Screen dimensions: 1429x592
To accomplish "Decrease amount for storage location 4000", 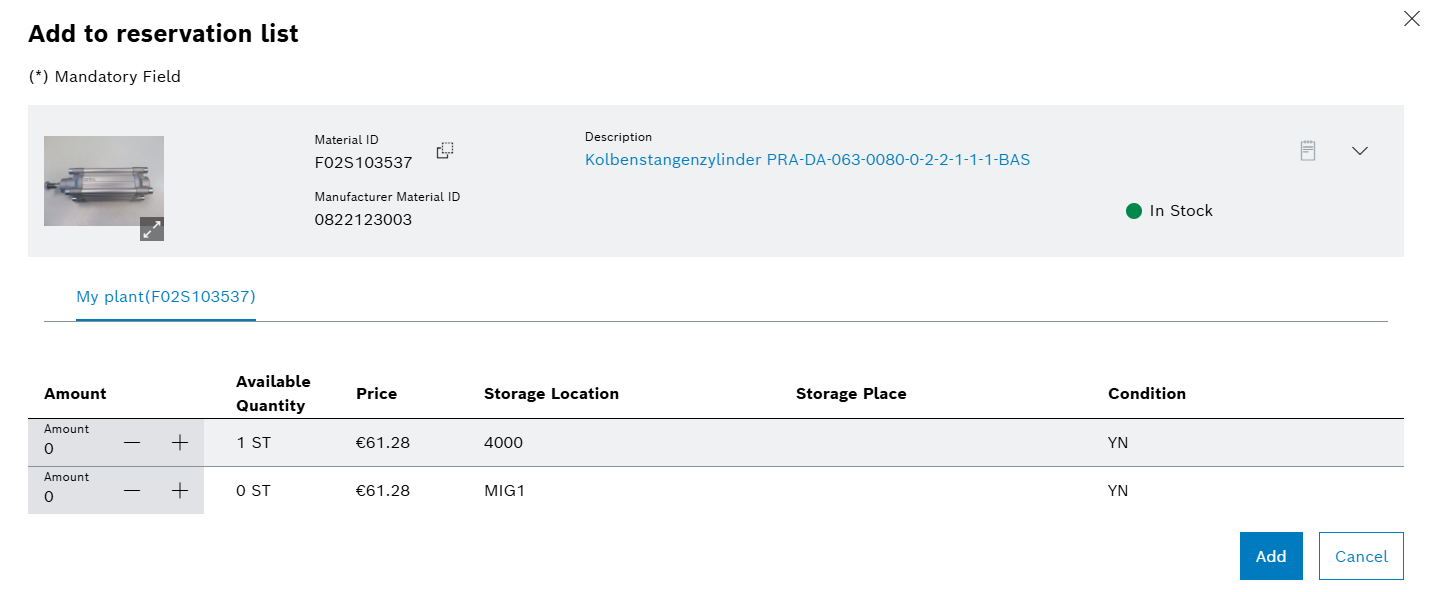I will (x=132, y=443).
